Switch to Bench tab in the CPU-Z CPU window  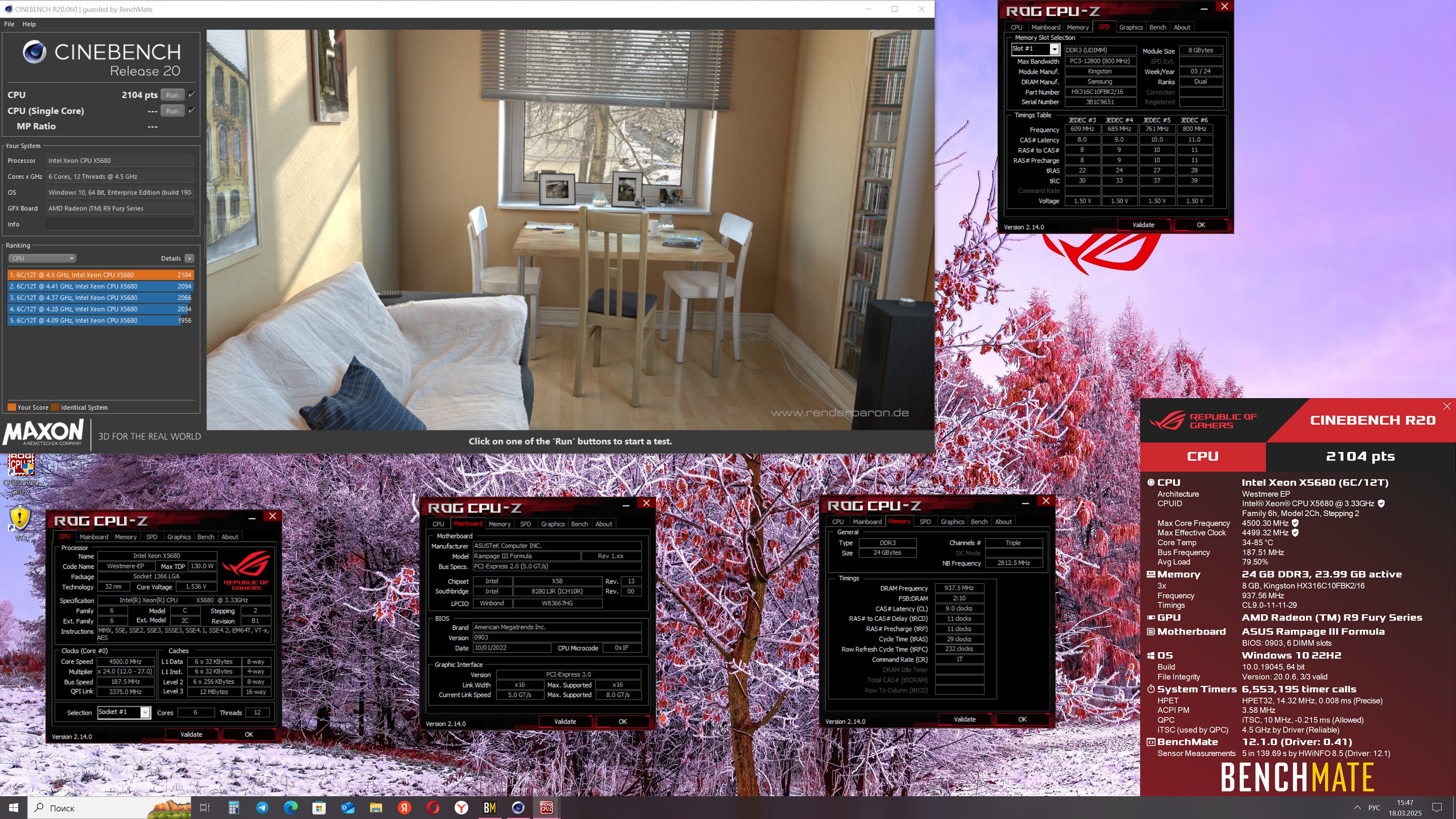tap(205, 537)
